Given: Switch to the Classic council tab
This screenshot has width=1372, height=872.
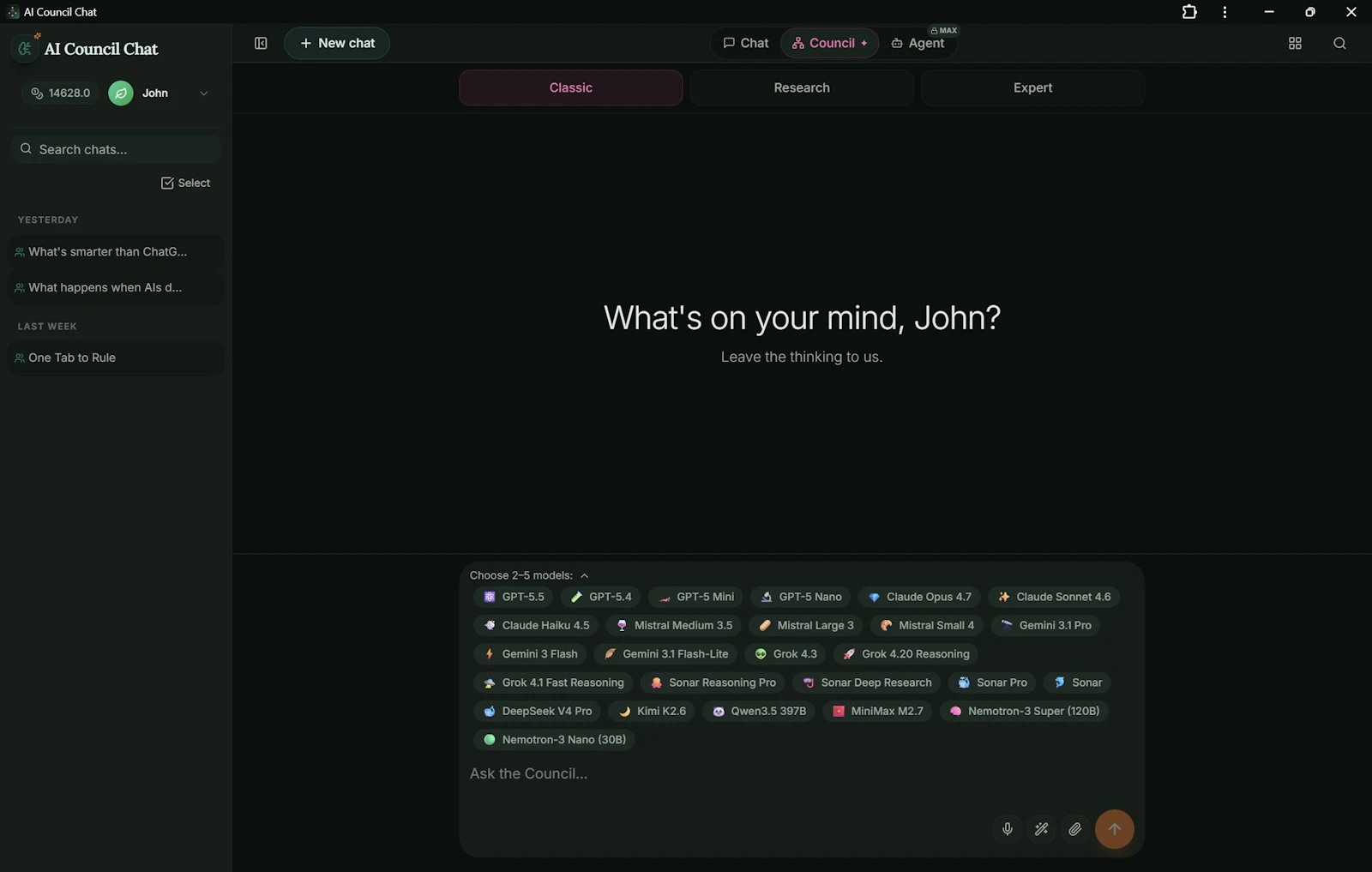Looking at the screenshot, I should (x=571, y=87).
